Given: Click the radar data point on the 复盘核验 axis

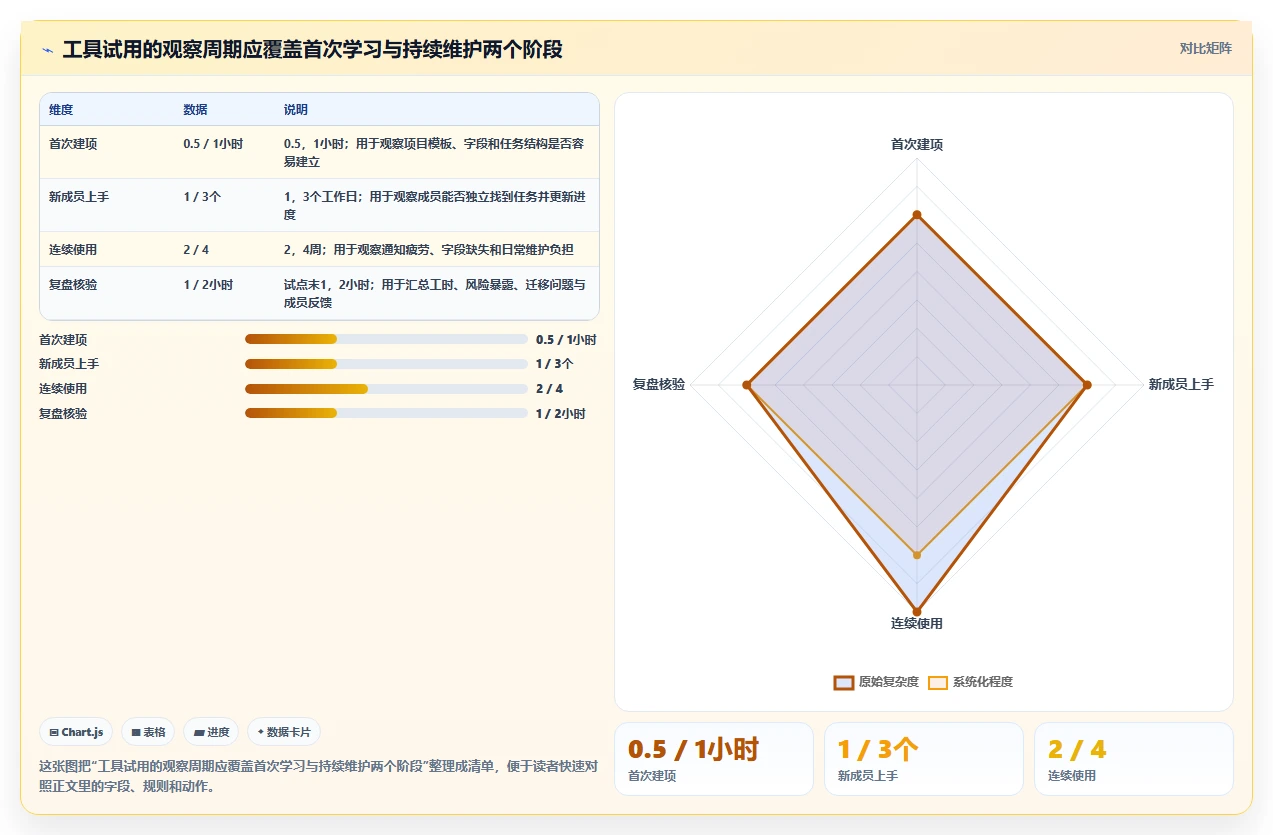Looking at the screenshot, I should (x=747, y=385).
